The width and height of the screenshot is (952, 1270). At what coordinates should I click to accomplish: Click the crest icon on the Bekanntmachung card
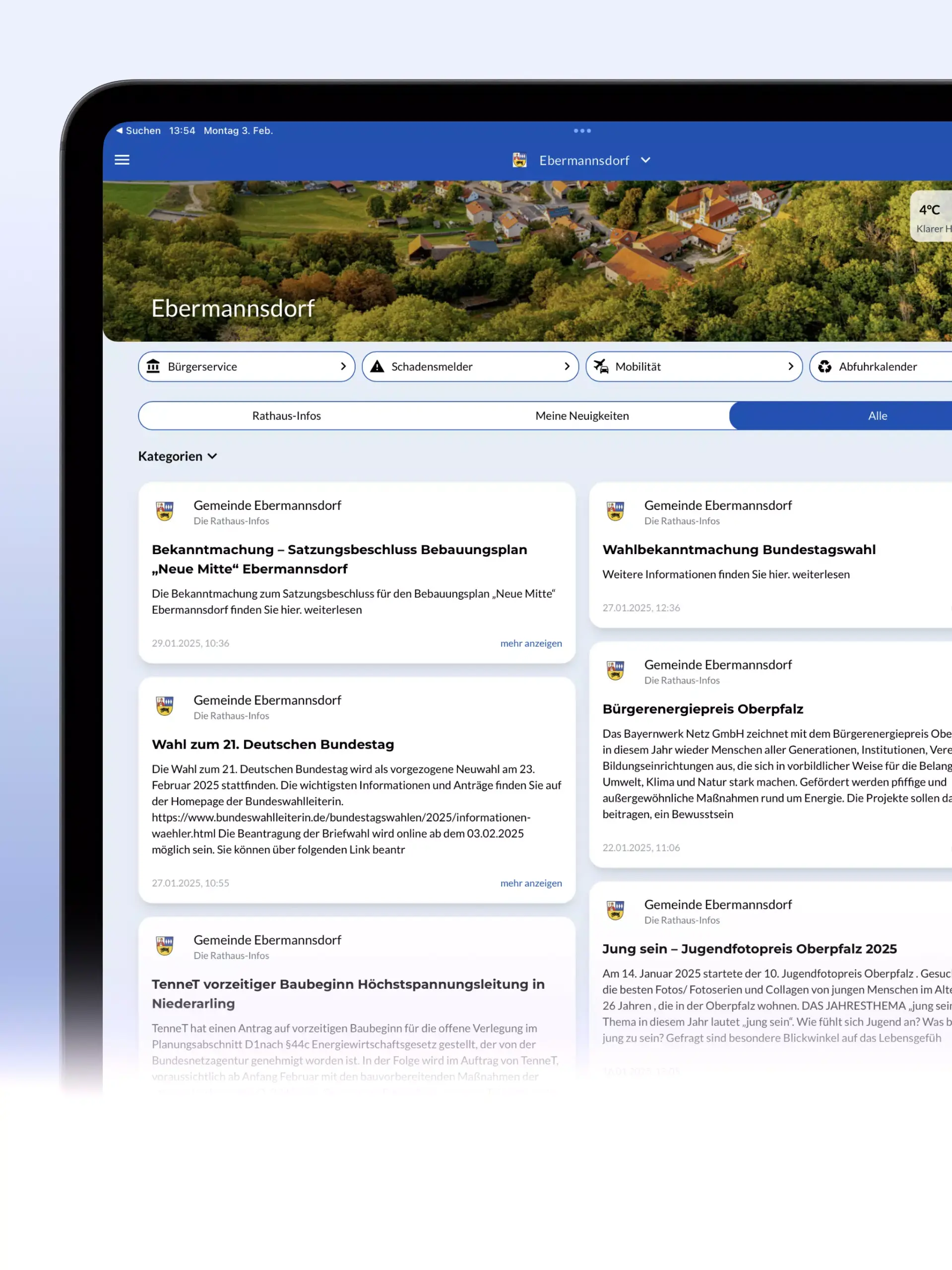click(165, 511)
